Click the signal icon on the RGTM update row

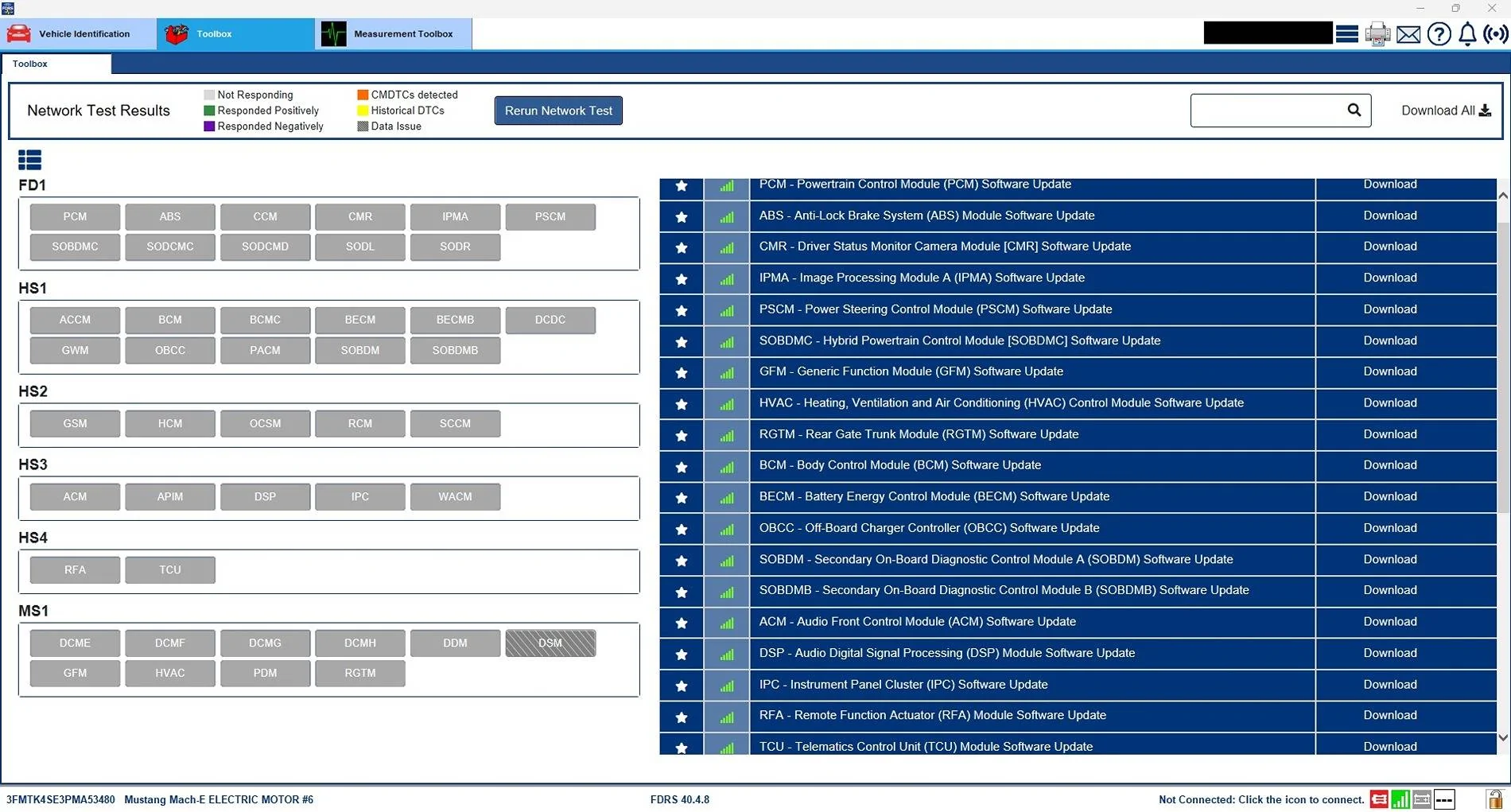pyautogui.click(x=727, y=435)
